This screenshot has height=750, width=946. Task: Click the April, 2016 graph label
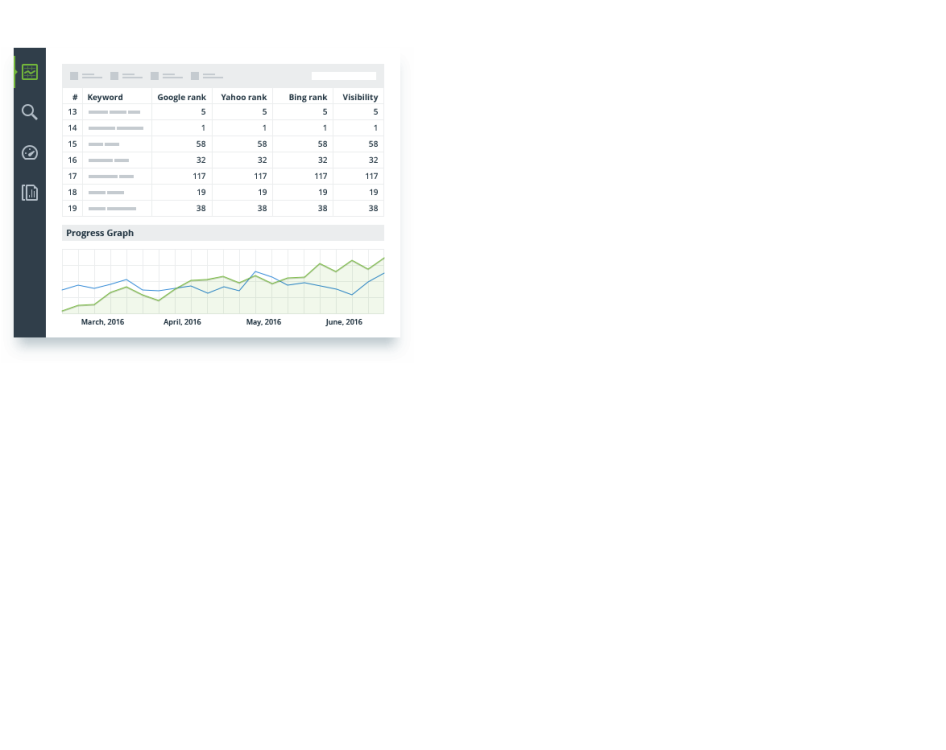point(182,322)
